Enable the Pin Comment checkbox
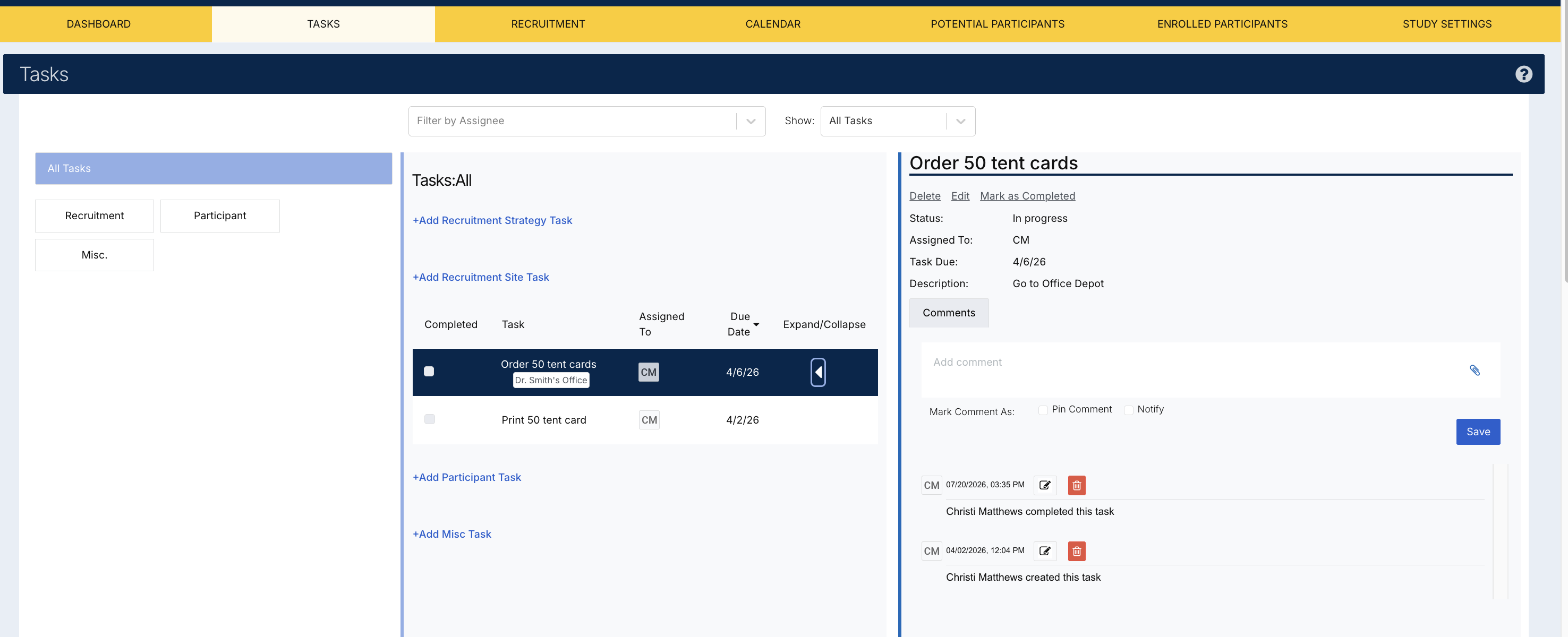The image size is (1568, 637). pyautogui.click(x=1043, y=410)
